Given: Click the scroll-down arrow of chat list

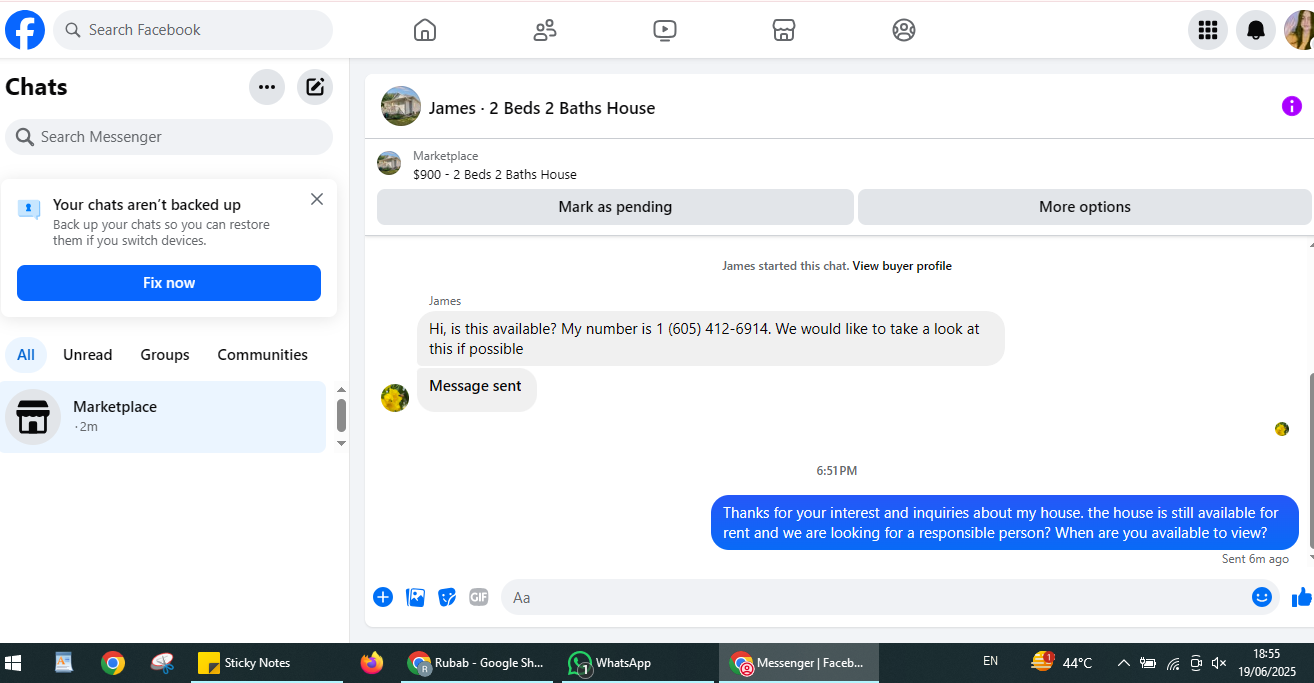Looking at the screenshot, I should (x=341, y=443).
